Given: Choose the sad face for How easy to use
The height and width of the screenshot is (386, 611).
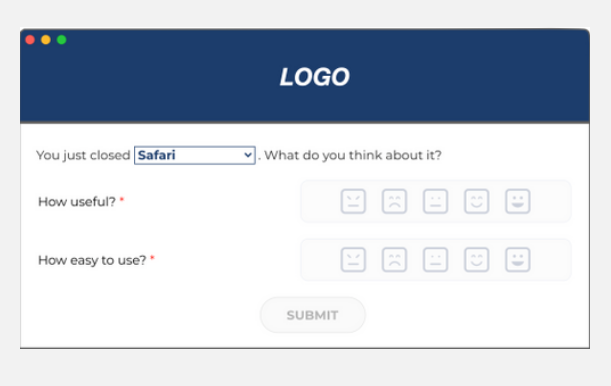Looking at the screenshot, I should [394, 259].
